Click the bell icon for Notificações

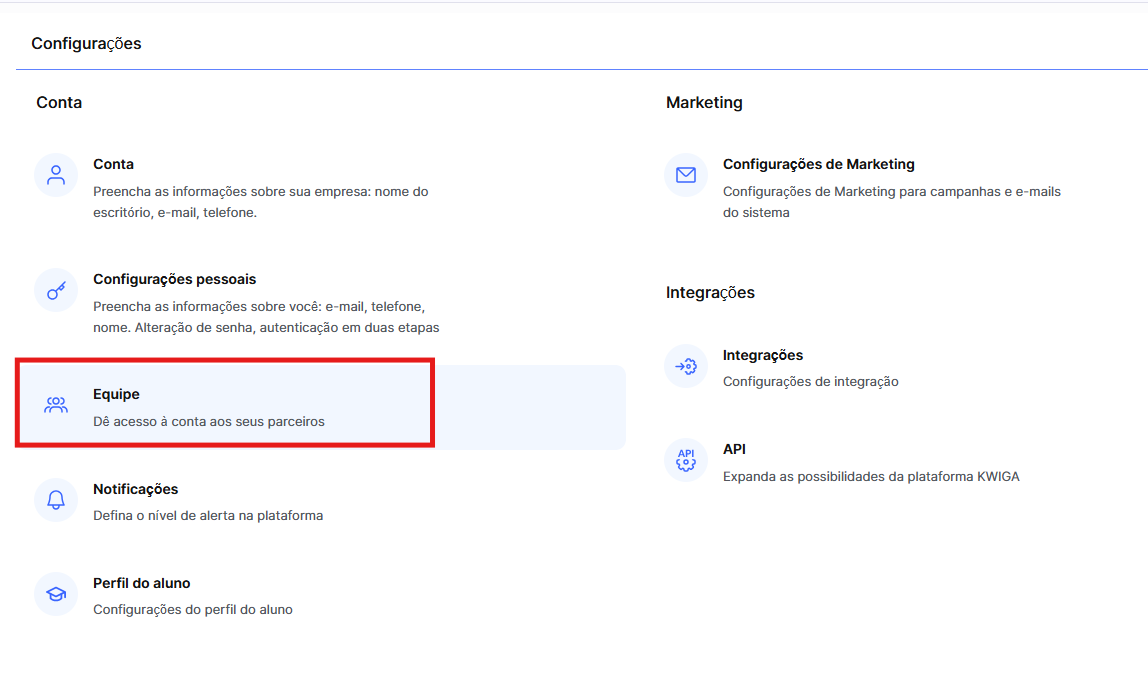pos(56,500)
